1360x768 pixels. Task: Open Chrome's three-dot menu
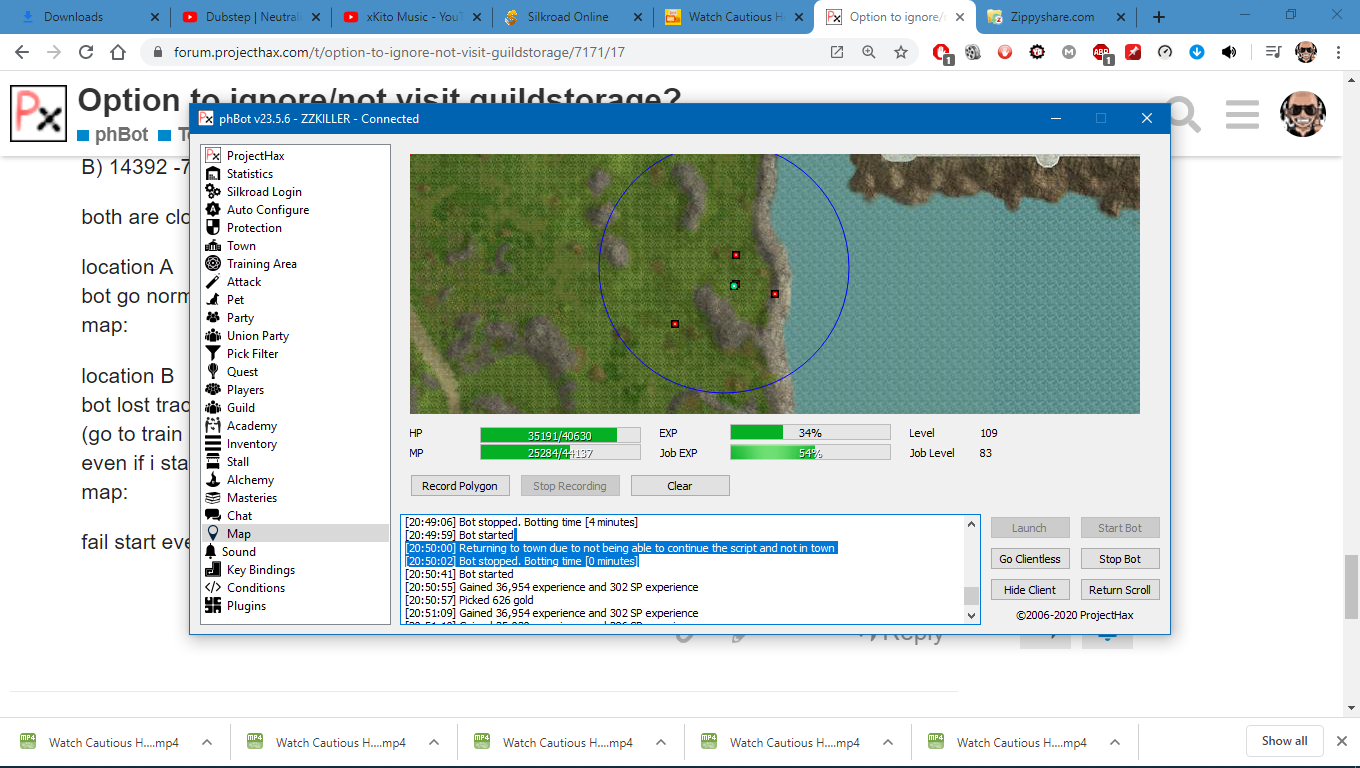click(x=1338, y=52)
